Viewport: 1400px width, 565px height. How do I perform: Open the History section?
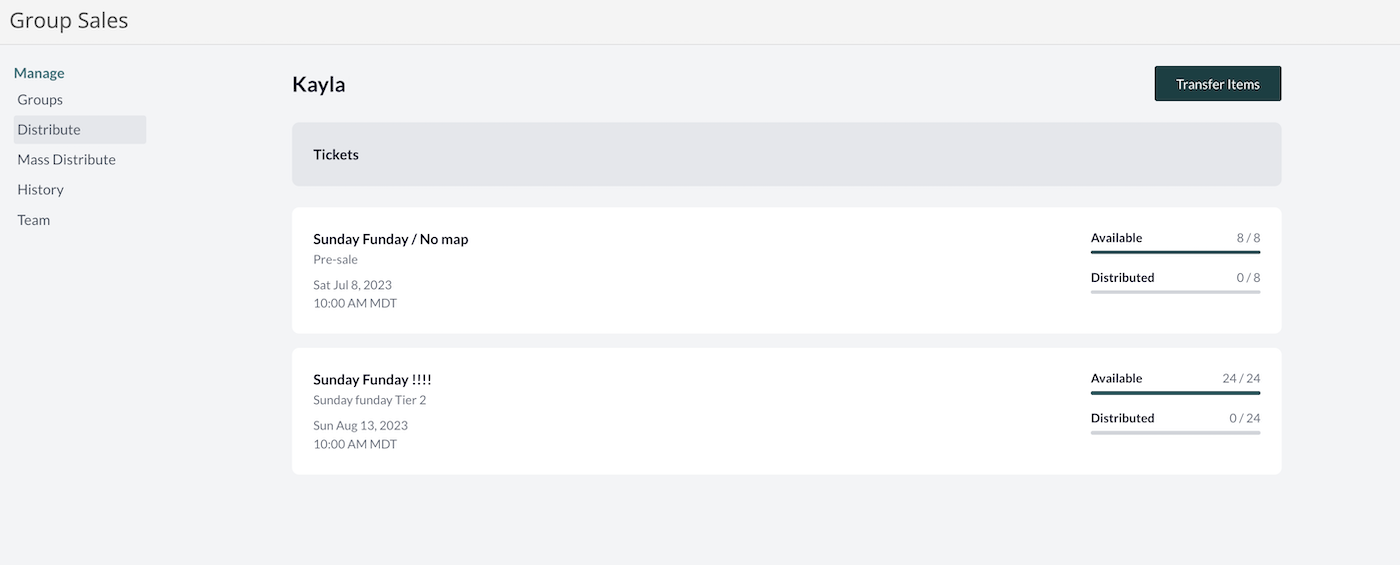click(x=40, y=190)
